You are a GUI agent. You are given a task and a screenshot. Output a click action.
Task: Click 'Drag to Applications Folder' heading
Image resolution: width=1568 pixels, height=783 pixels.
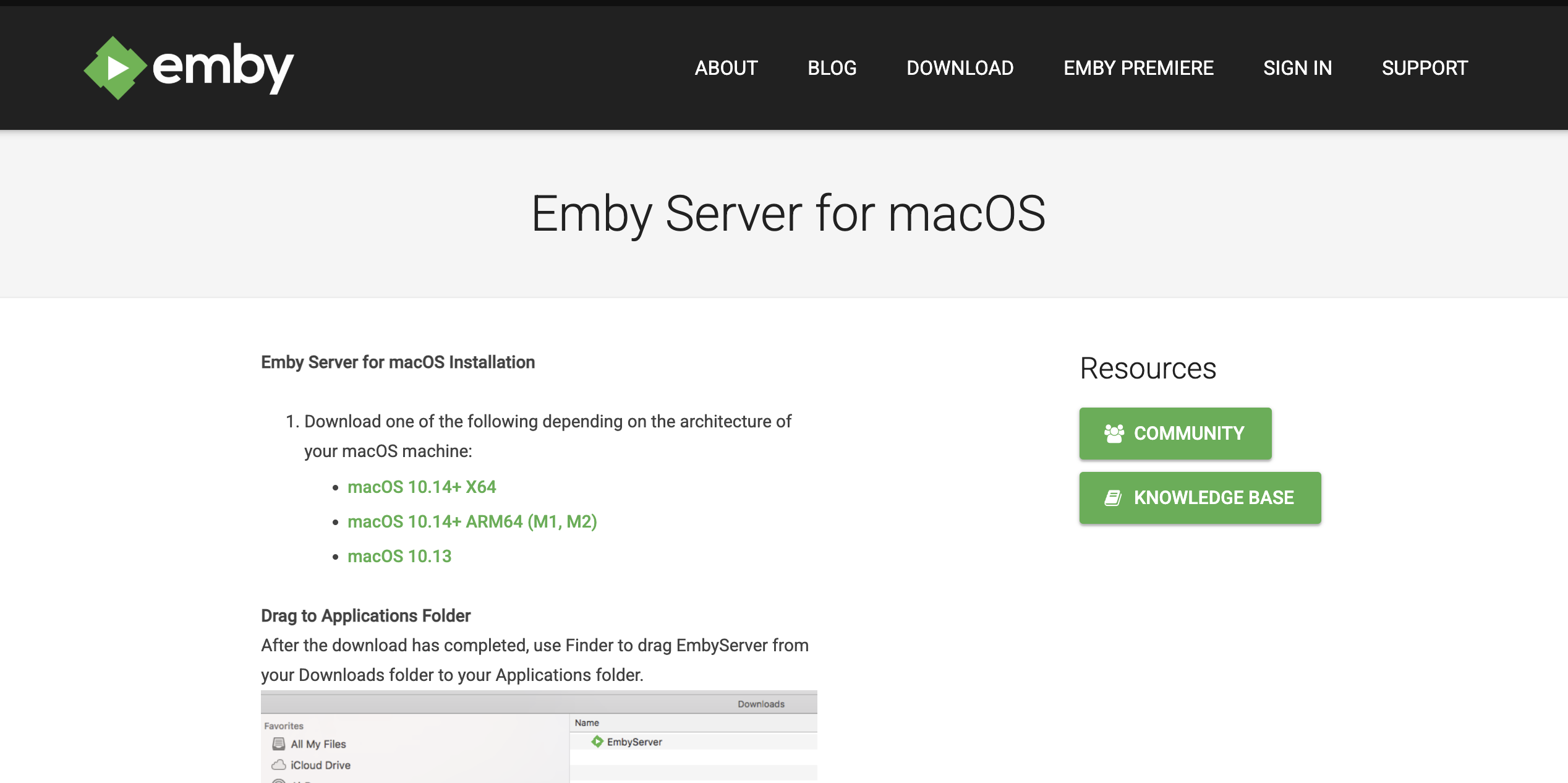[365, 615]
